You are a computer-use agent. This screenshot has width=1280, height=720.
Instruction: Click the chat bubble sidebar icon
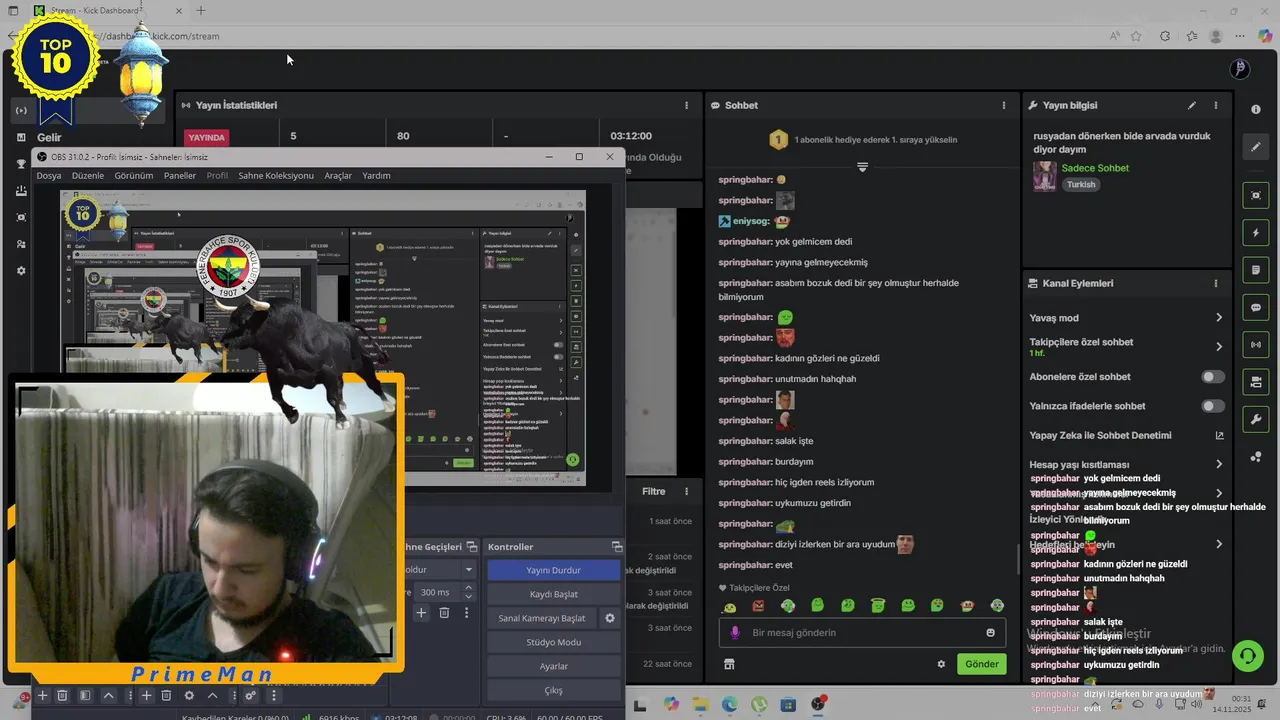pyautogui.click(x=1256, y=307)
